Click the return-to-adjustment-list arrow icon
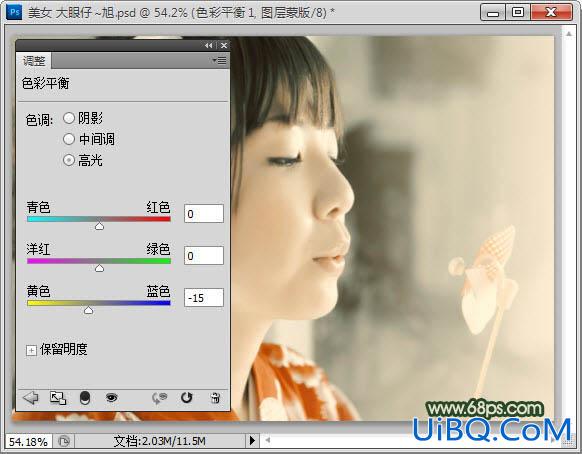Image resolution: width=582 pixels, height=454 pixels. click(31, 398)
